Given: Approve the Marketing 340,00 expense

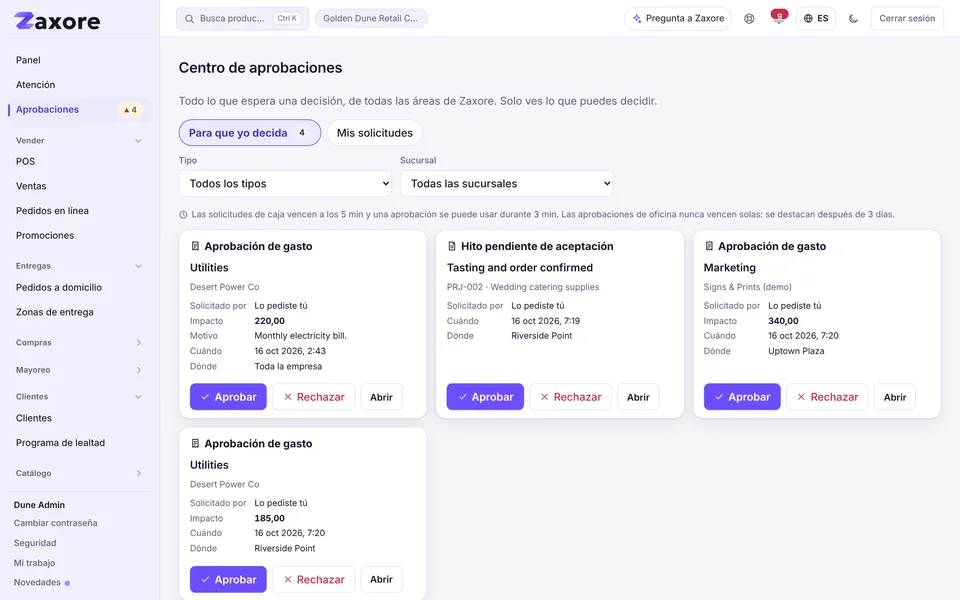Looking at the screenshot, I should pyautogui.click(x=742, y=397).
